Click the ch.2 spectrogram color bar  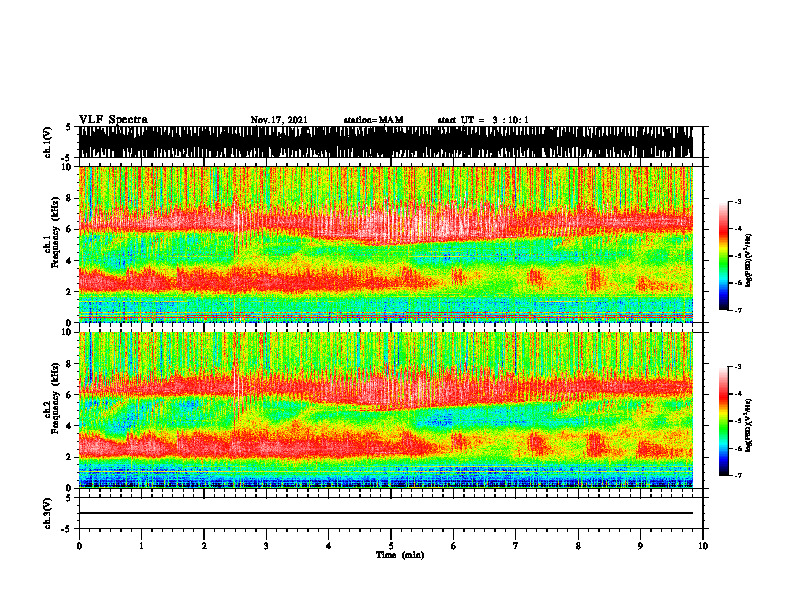coord(723,421)
